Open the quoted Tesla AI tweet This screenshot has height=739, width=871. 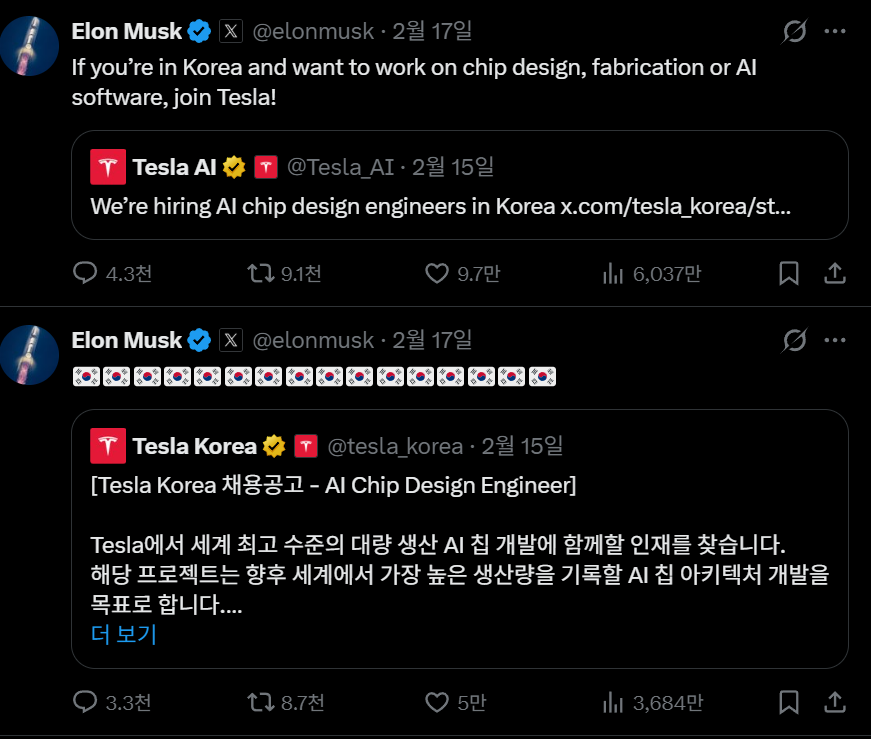pos(460,207)
